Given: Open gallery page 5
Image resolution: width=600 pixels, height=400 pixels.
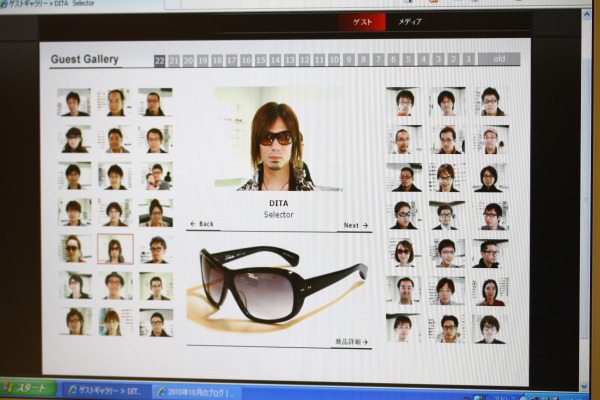Looking at the screenshot, I should coord(409,59).
